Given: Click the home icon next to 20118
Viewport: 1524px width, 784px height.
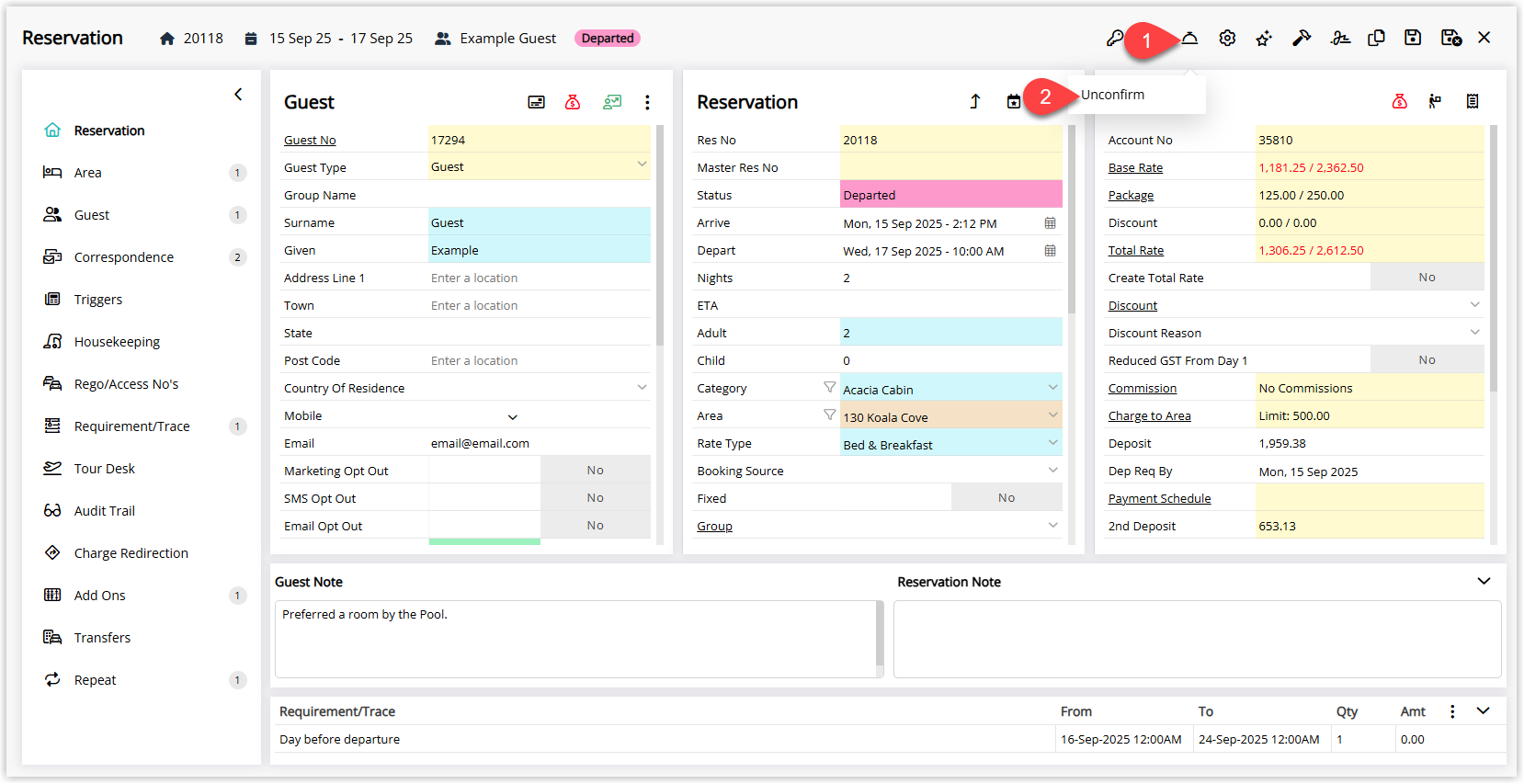Looking at the screenshot, I should point(166,39).
